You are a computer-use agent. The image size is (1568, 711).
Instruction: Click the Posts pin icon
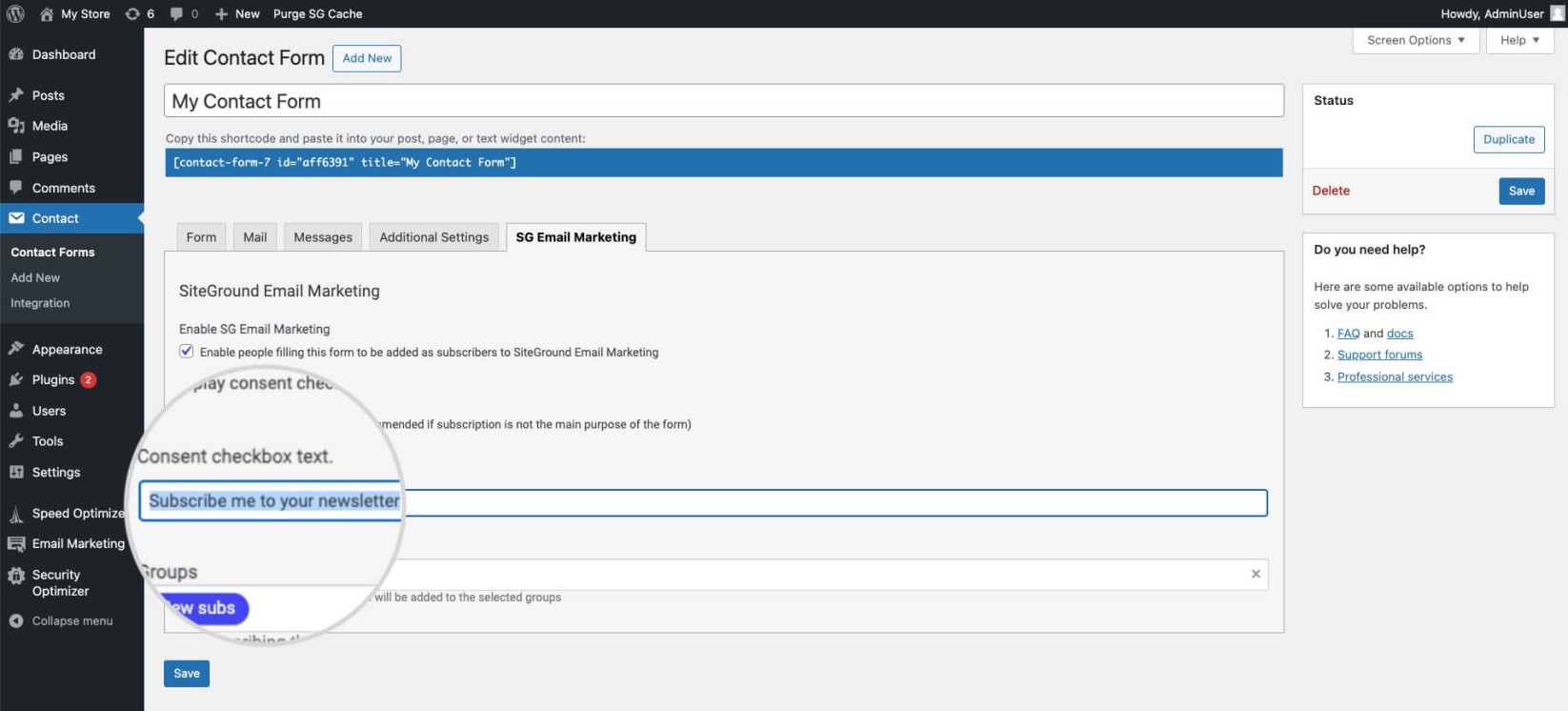click(x=16, y=95)
